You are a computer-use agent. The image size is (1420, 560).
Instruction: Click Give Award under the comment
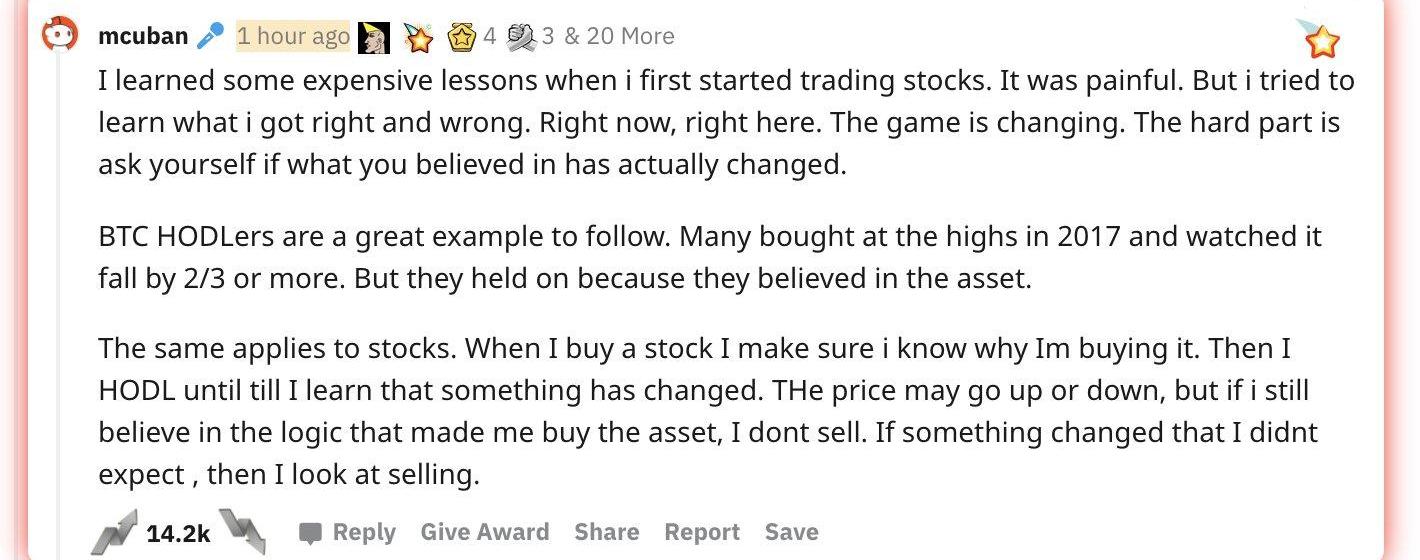[x=484, y=532]
